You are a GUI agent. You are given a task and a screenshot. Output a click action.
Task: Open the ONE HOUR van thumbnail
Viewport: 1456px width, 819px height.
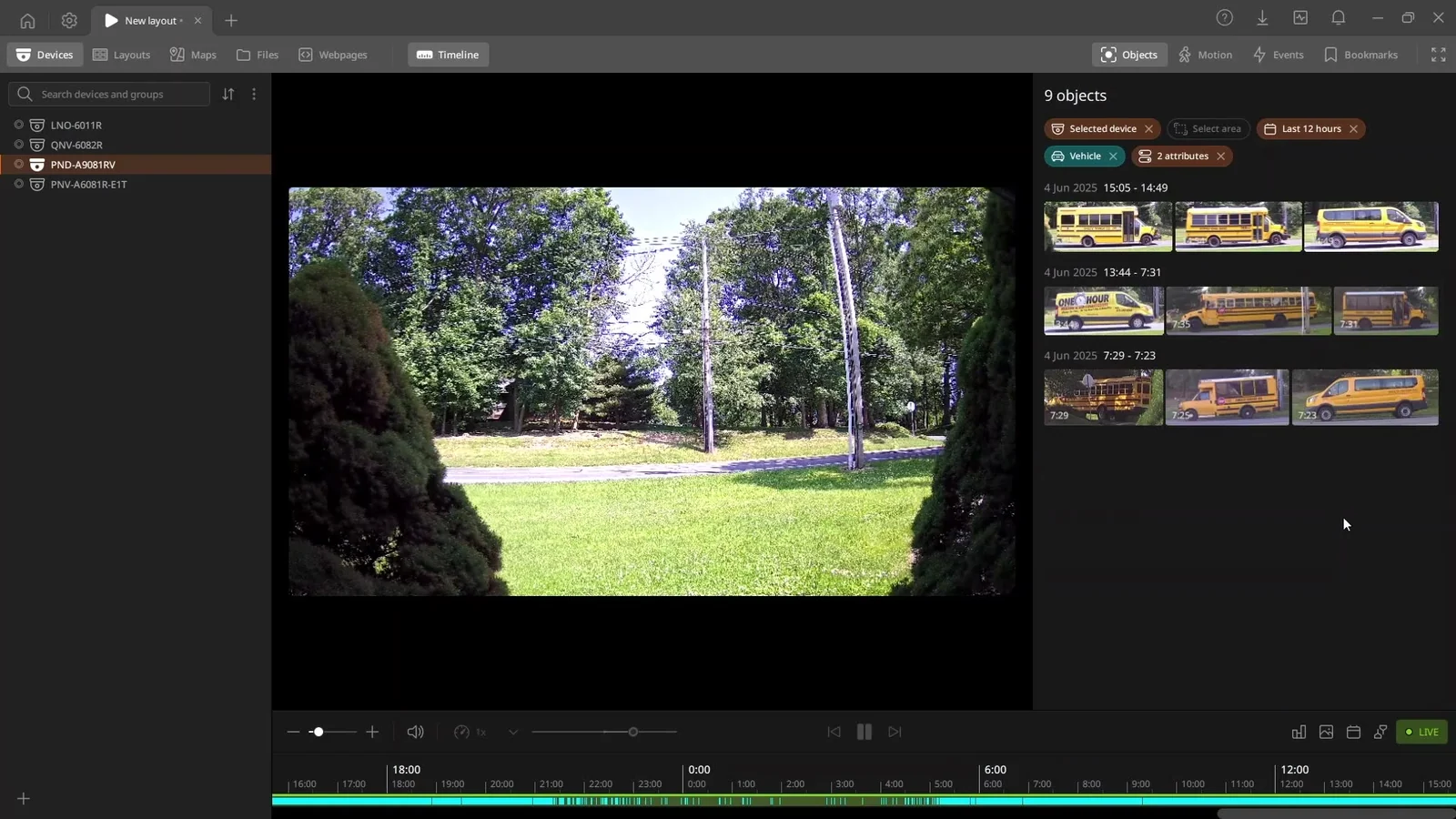coord(1103,310)
